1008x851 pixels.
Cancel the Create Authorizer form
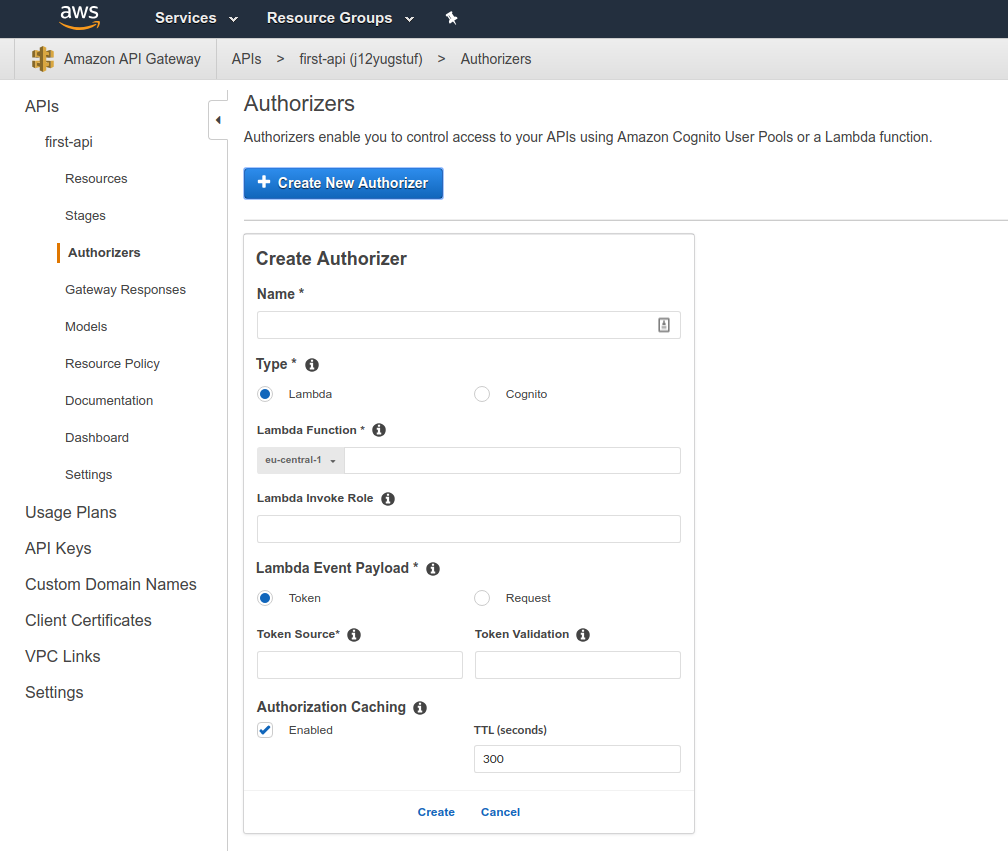coord(500,812)
